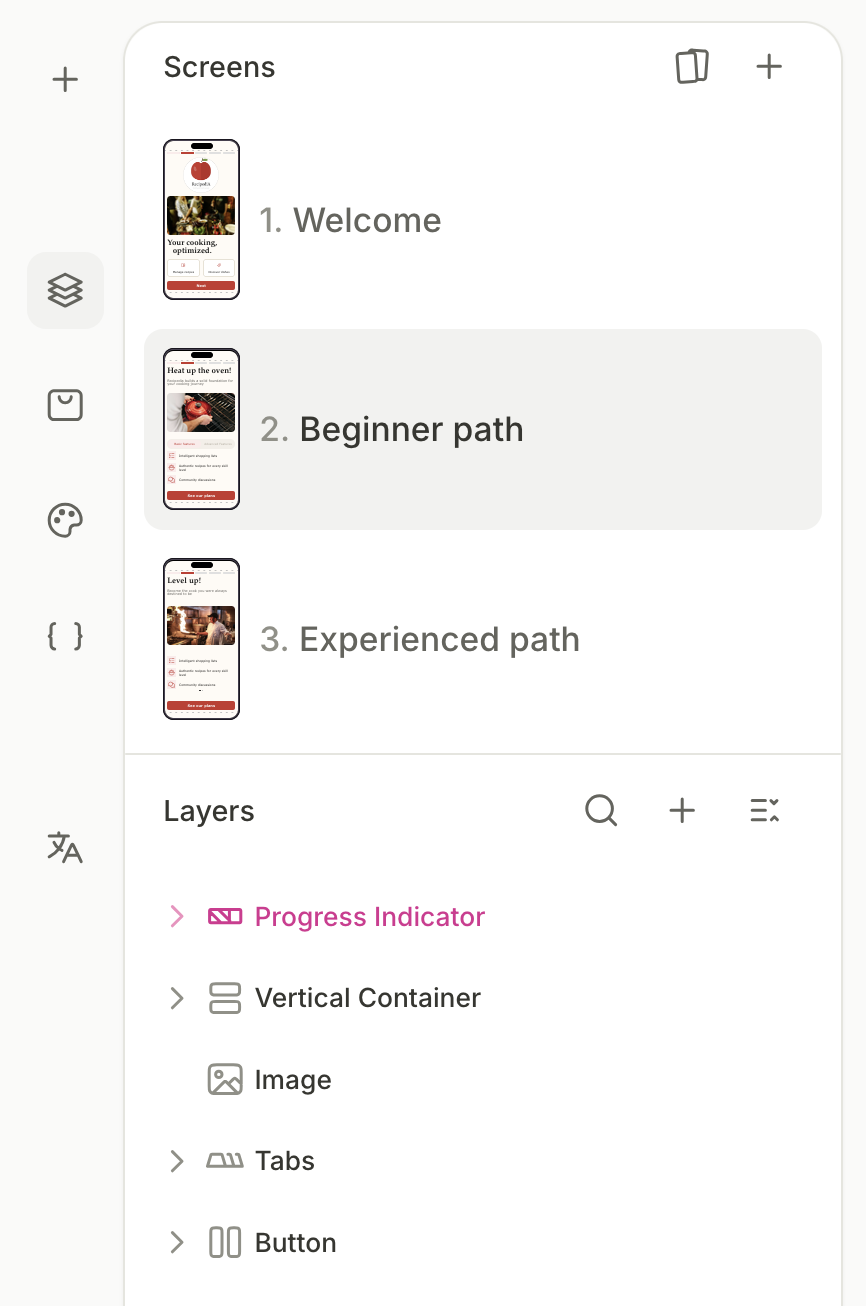866x1306 pixels.
Task: Click the Progress Indicator layer icon
Action: coord(225,916)
